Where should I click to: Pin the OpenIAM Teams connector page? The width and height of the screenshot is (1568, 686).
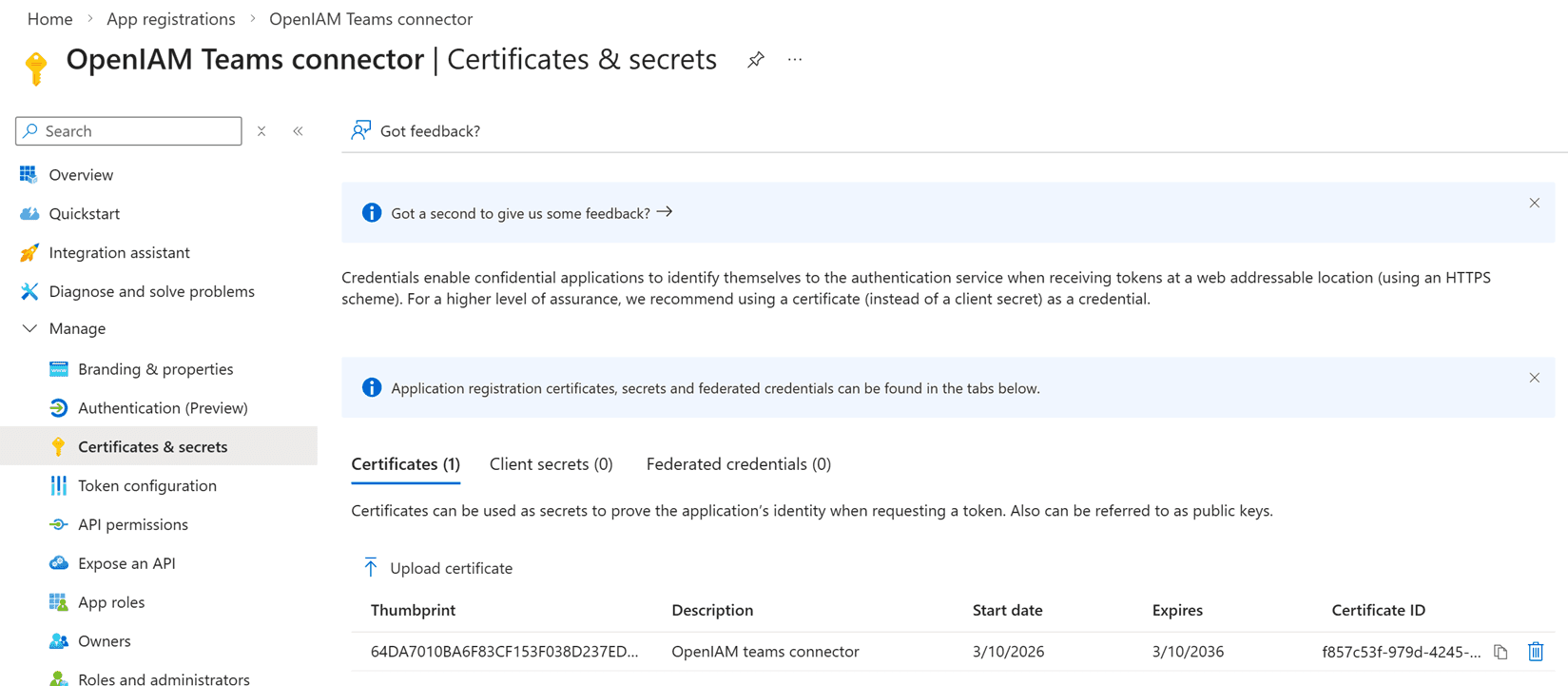point(755,60)
